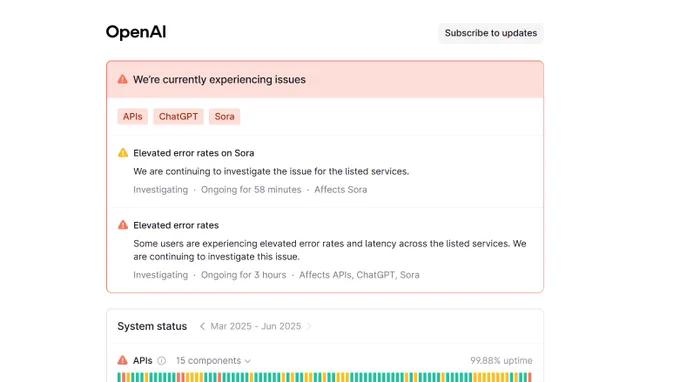Click the red warning icon beside Elevated error rates

[x=123, y=225]
